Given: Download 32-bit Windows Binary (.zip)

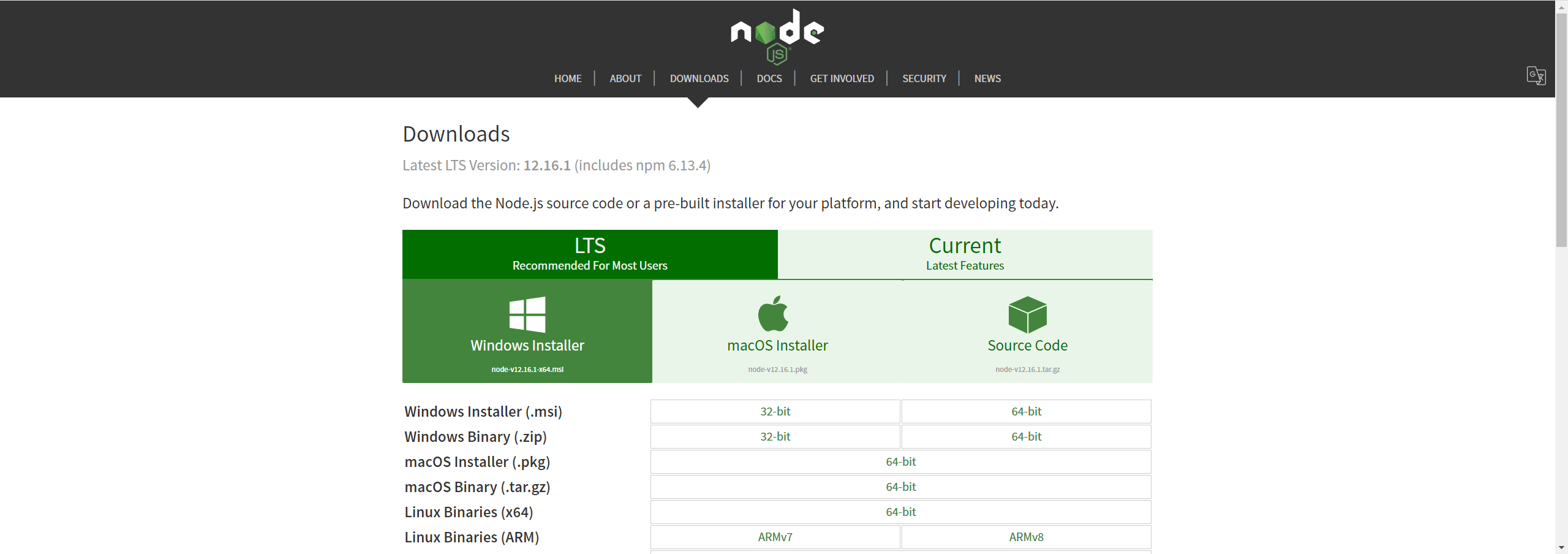Looking at the screenshot, I should click(775, 437).
